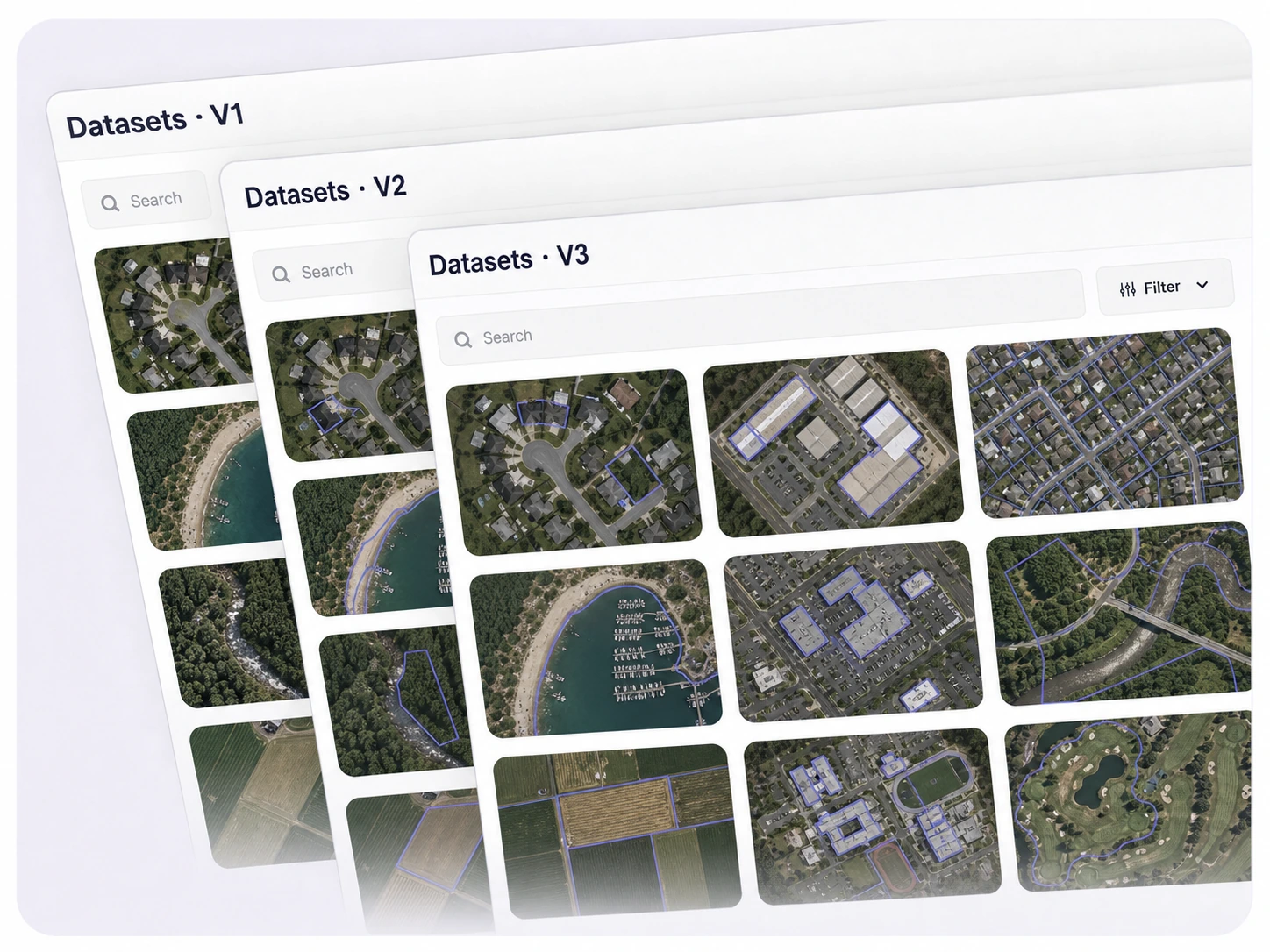Open the forest river thumbnail in V1 window
The height and width of the screenshot is (952, 1270).
tap(233, 633)
